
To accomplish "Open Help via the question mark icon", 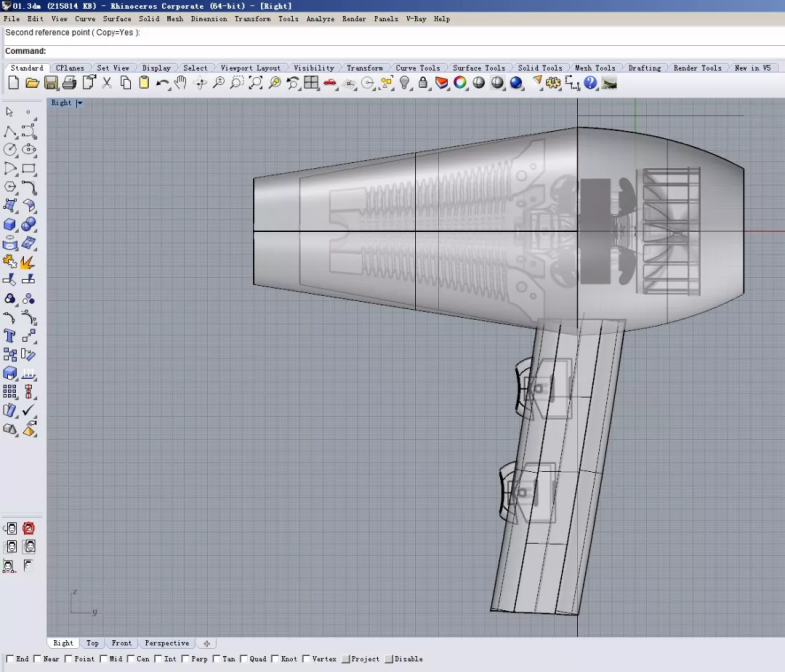I will point(590,83).
